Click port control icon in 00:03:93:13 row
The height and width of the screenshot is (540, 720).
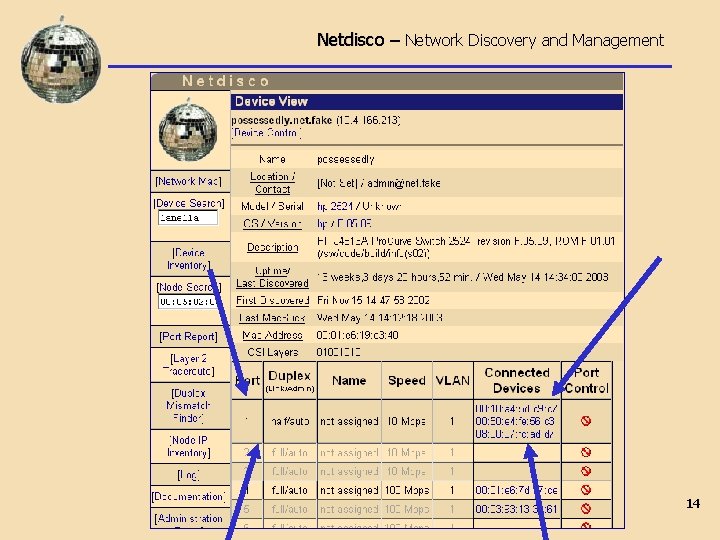point(585,509)
